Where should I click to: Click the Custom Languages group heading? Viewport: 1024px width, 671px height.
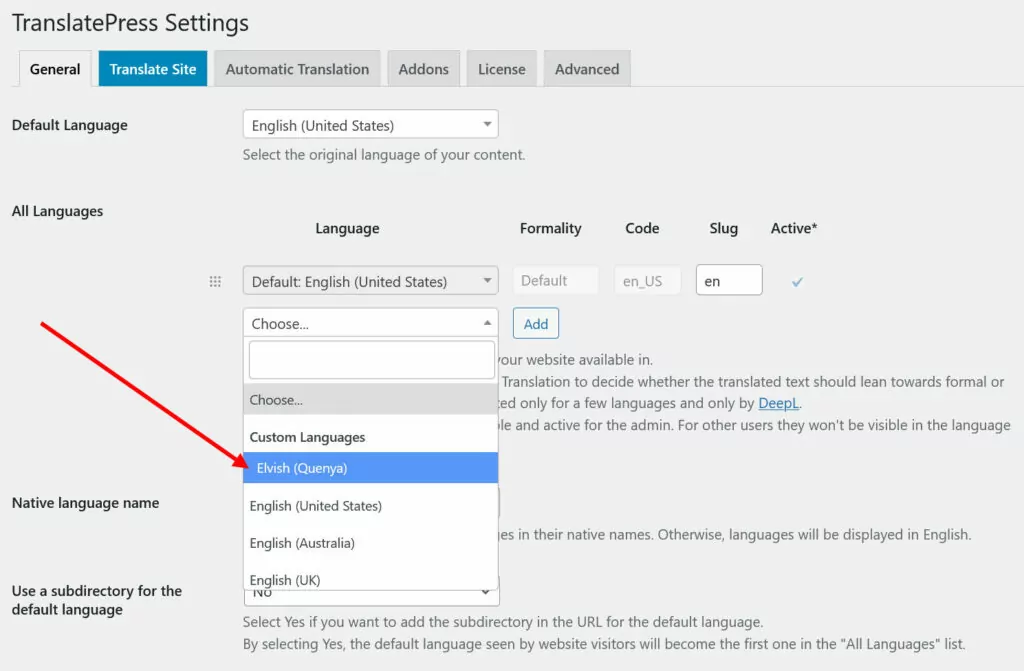click(x=308, y=437)
